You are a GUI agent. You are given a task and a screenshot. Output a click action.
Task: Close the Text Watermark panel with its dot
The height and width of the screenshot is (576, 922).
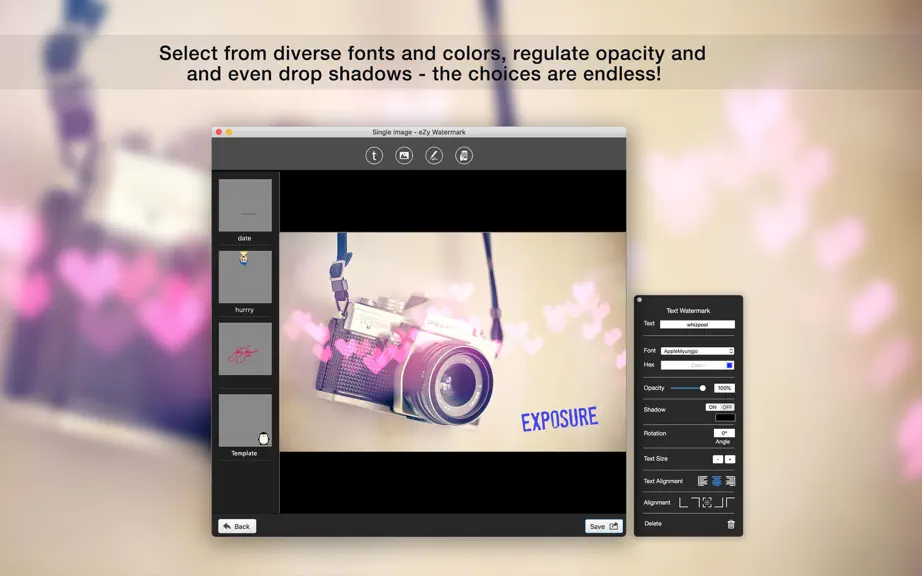640,300
